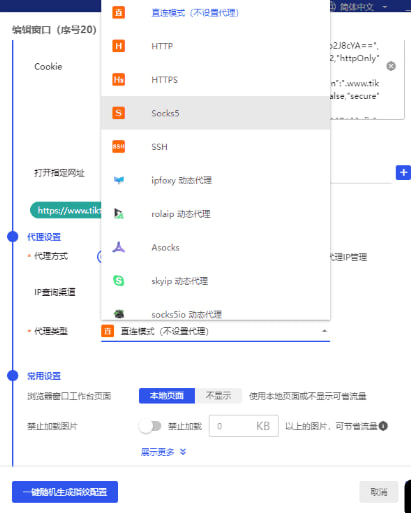This screenshot has height=513, width=411.
Task: Click the rolaip dynamic proxy icon
Action: pos(119,214)
